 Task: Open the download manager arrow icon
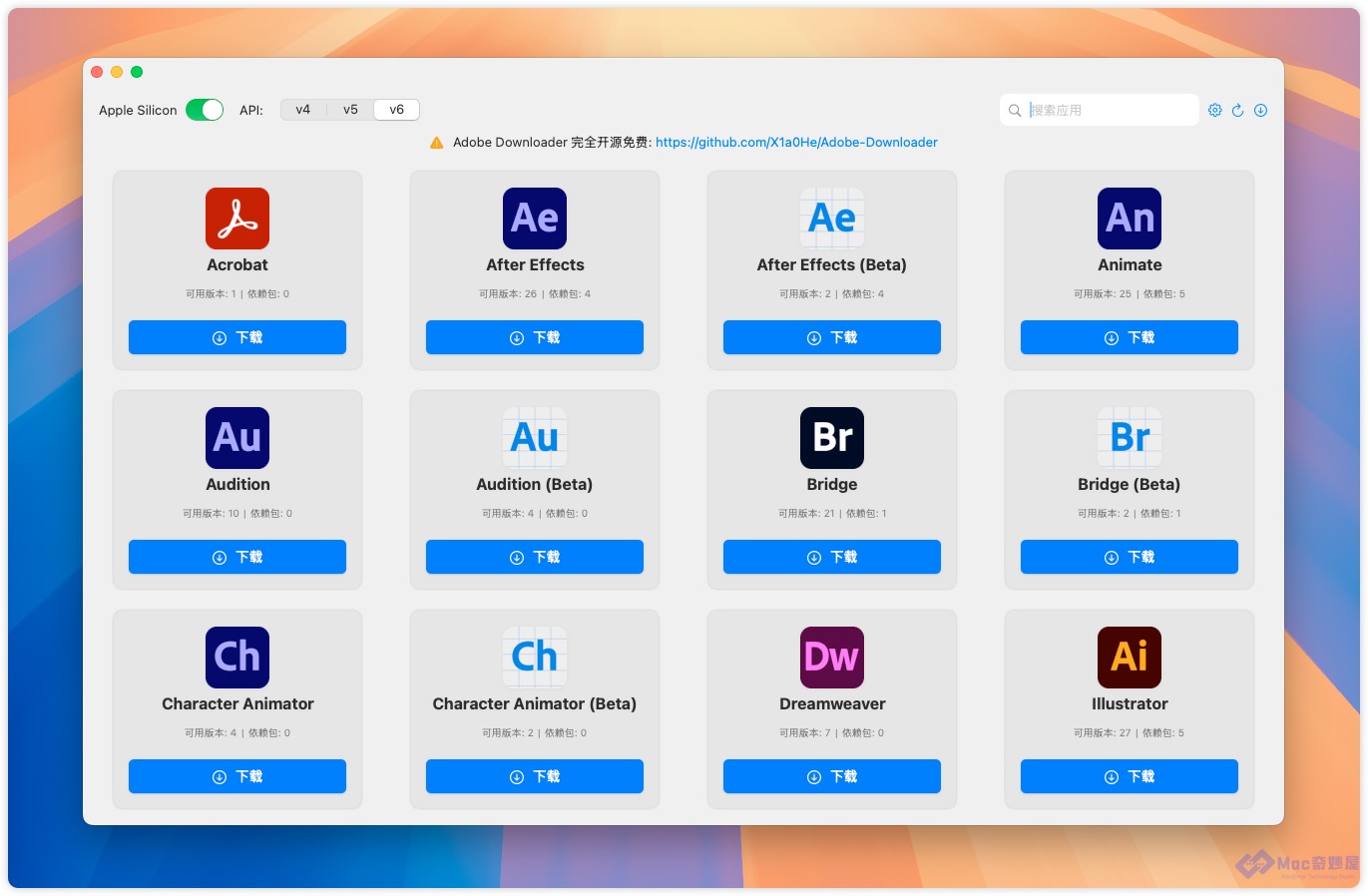[1260, 111]
